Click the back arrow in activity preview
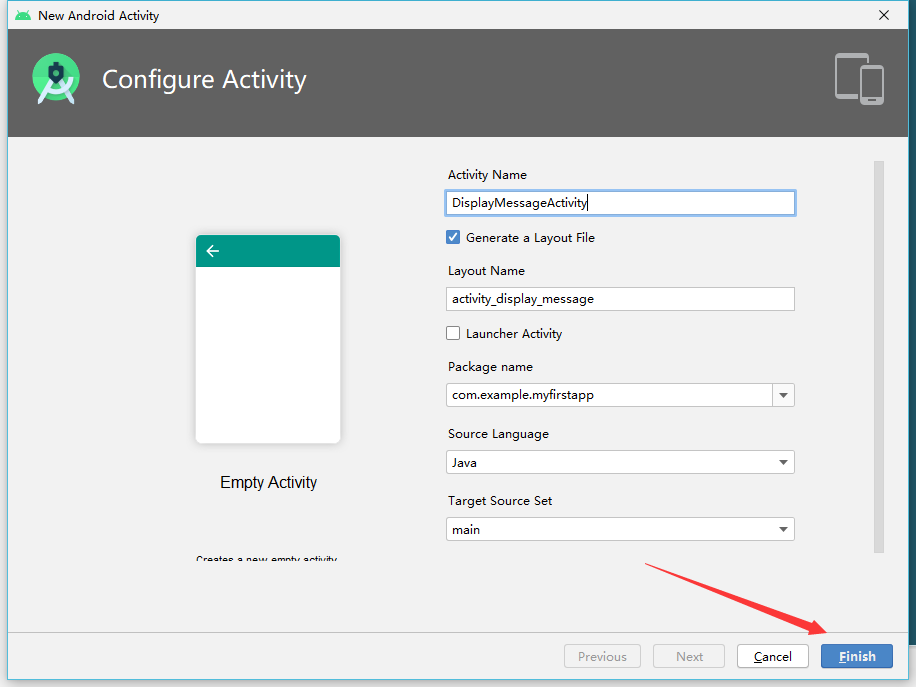916x687 pixels. 212,251
